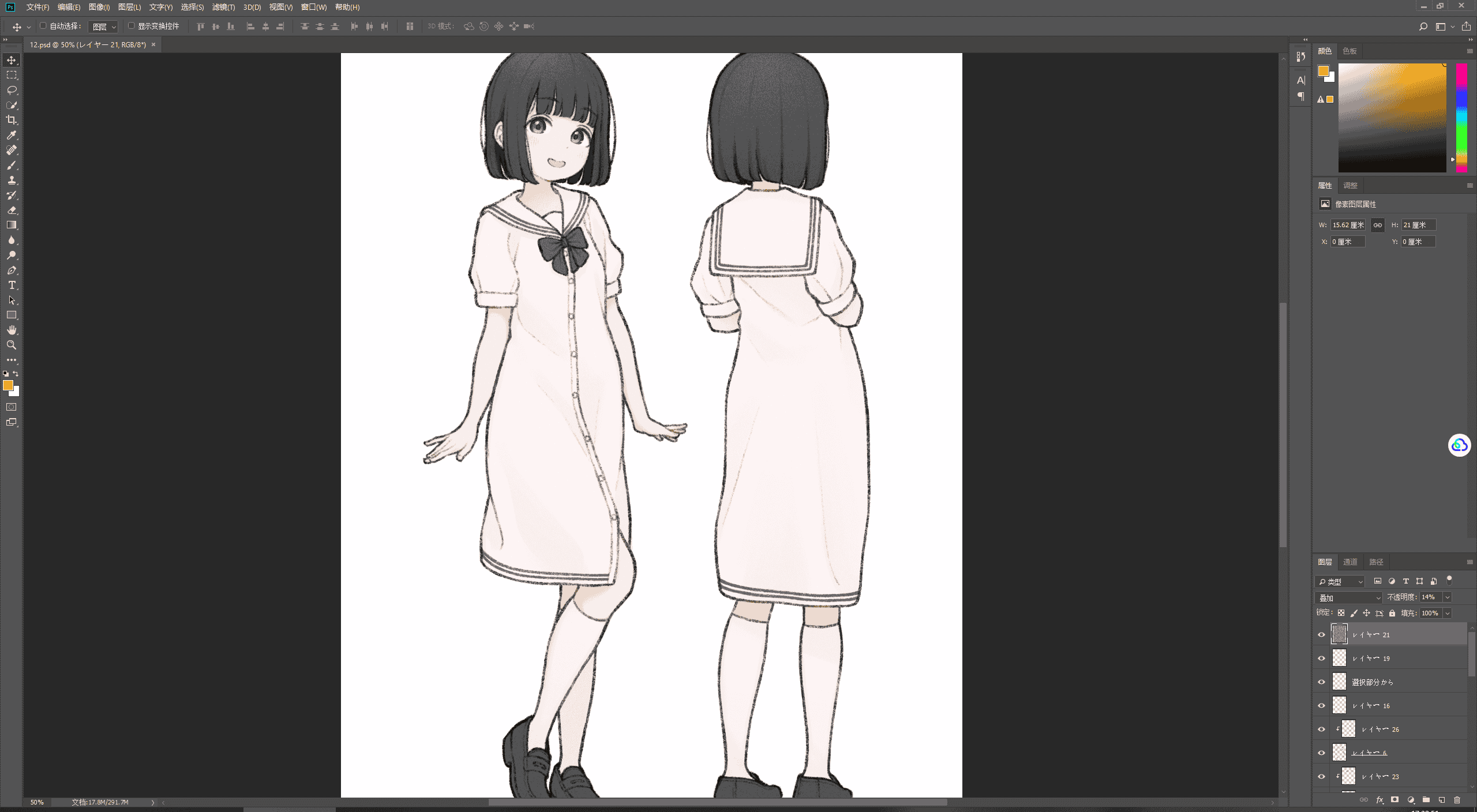The height and width of the screenshot is (812, 1477).
Task: Select the Horizontal Type tool
Action: click(x=12, y=285)
